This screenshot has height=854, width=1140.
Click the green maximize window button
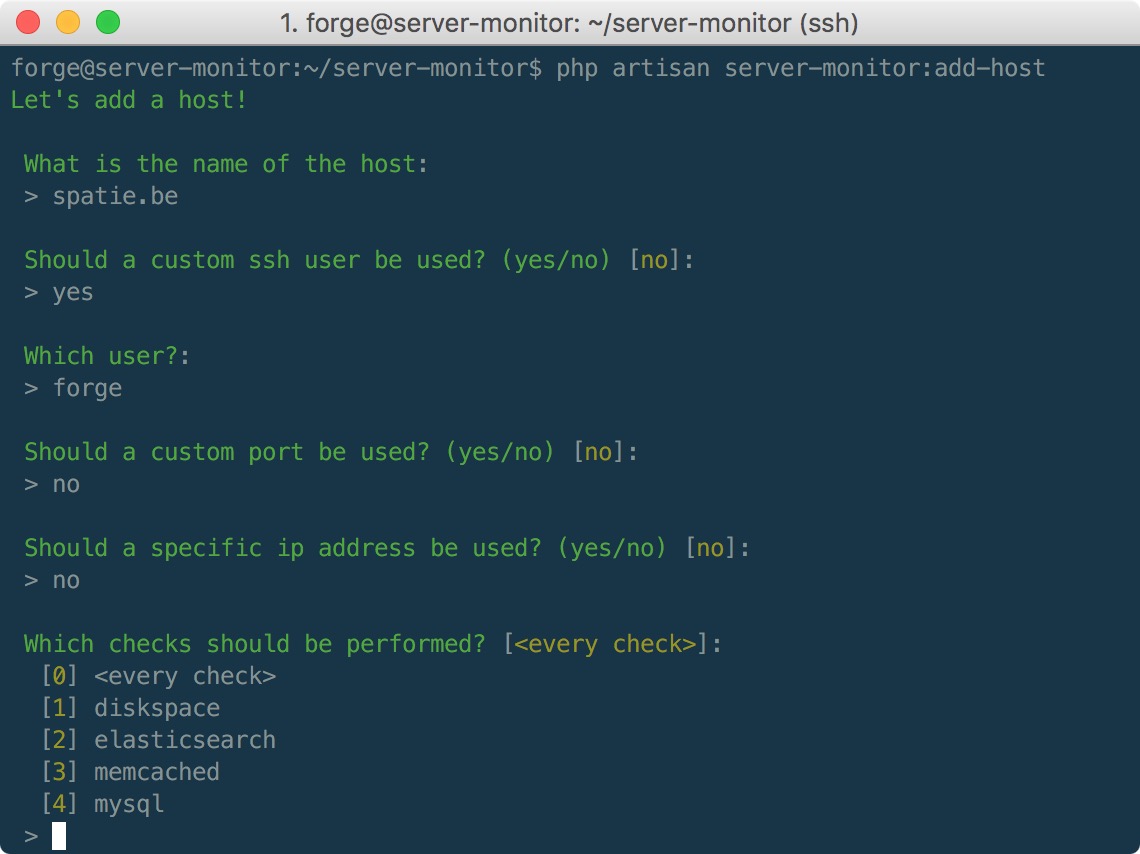(x=107, y=22)
